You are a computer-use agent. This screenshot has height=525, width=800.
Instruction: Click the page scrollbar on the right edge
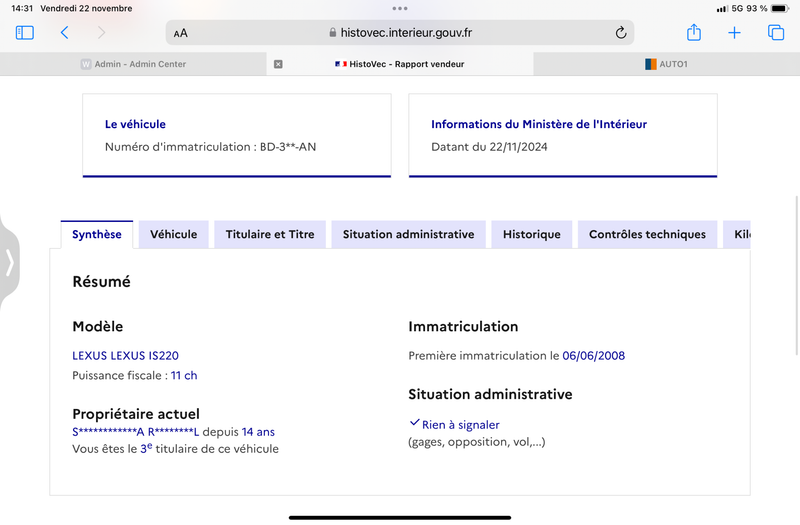[x=797, y=276]
